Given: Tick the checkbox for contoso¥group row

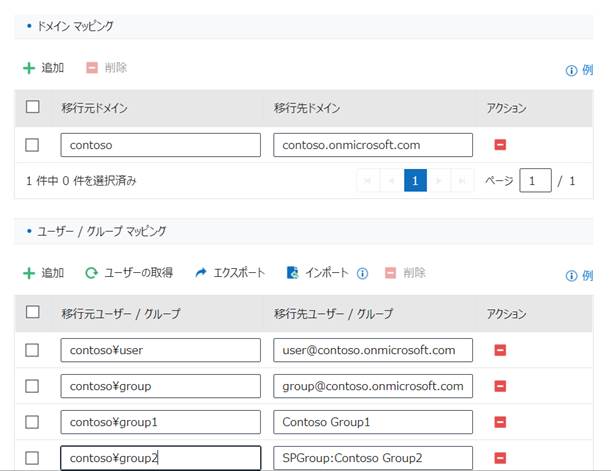Looking at the screenshot, I should [32, 386].
